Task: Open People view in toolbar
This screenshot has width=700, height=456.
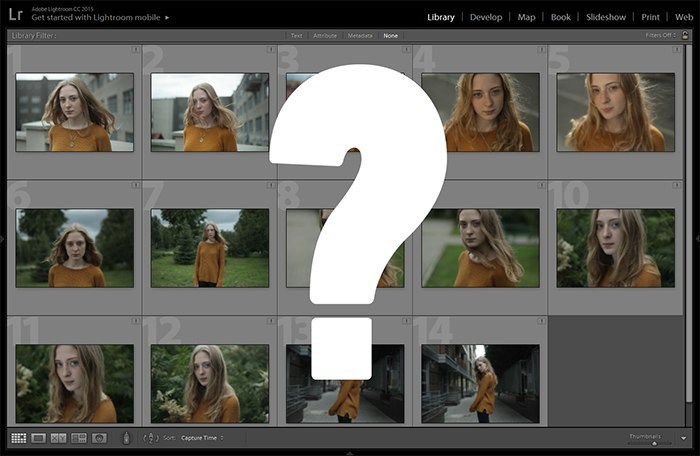Action: [99, 438]
